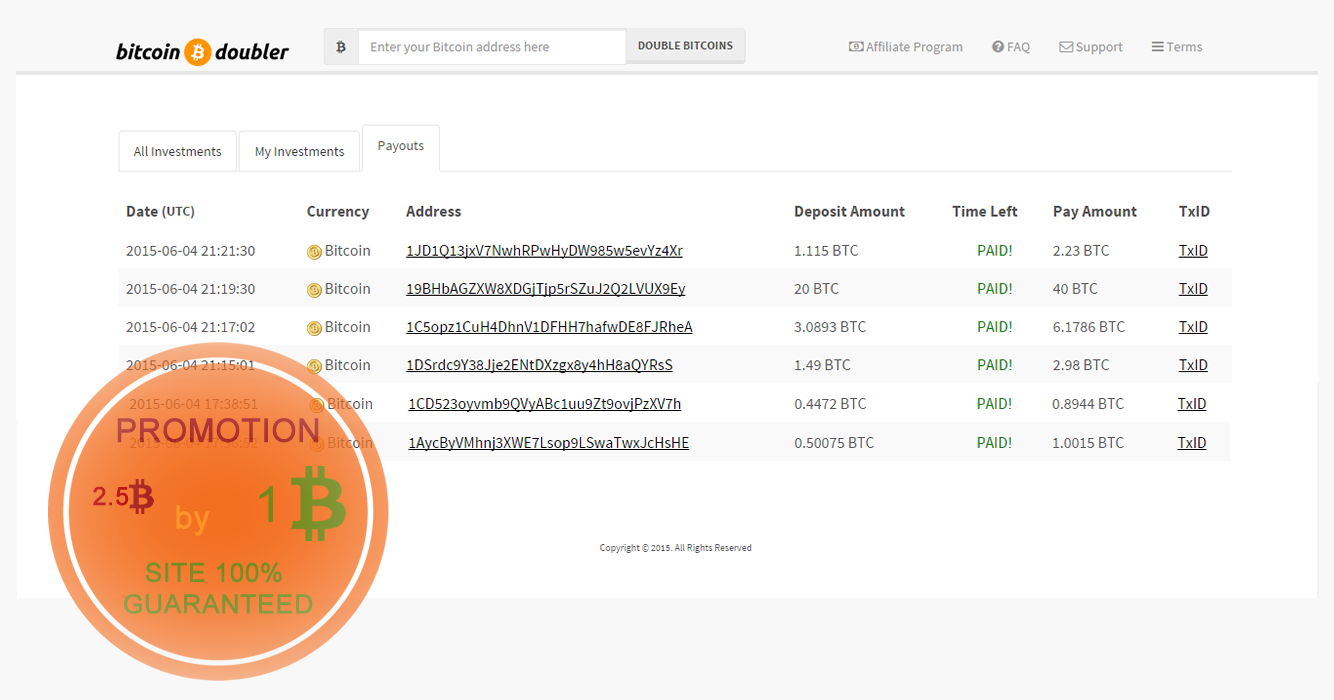Open address 1AycByVMhnj3XWE7Lsop9LSwaTwxJcHsHE
1334x700 pixels.
548,443
